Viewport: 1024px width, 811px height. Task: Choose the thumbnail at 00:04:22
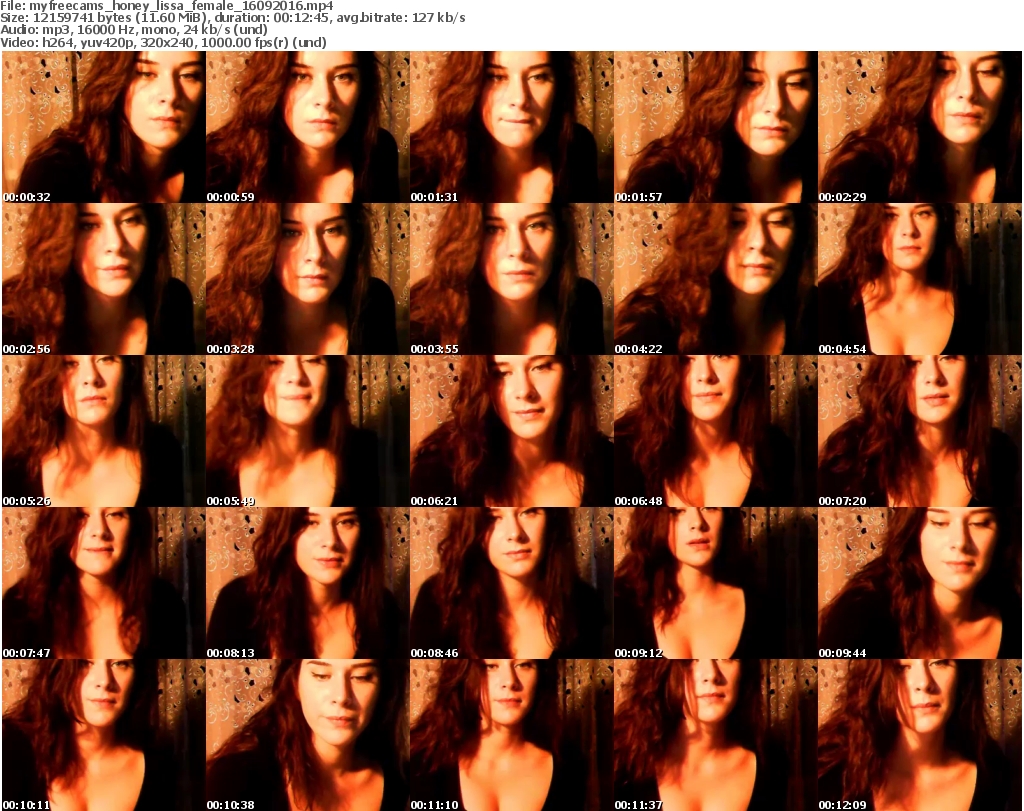click(x=716, y=279)
